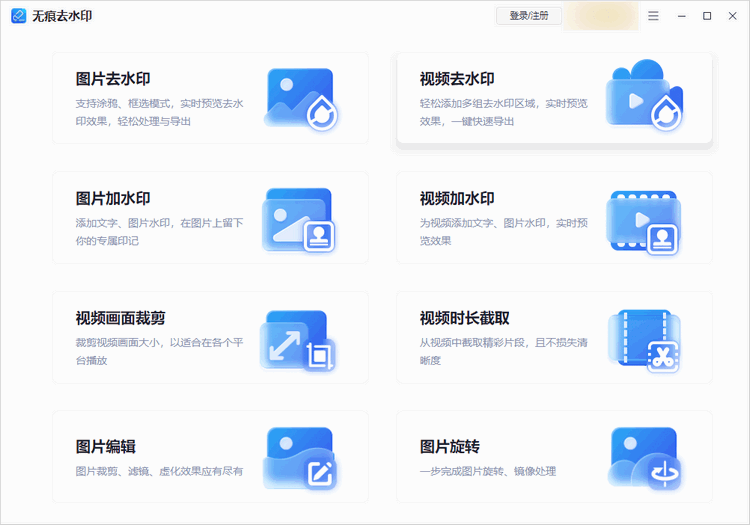
Task: Select the 视频时长截取 heading
Action: point(464,318)
